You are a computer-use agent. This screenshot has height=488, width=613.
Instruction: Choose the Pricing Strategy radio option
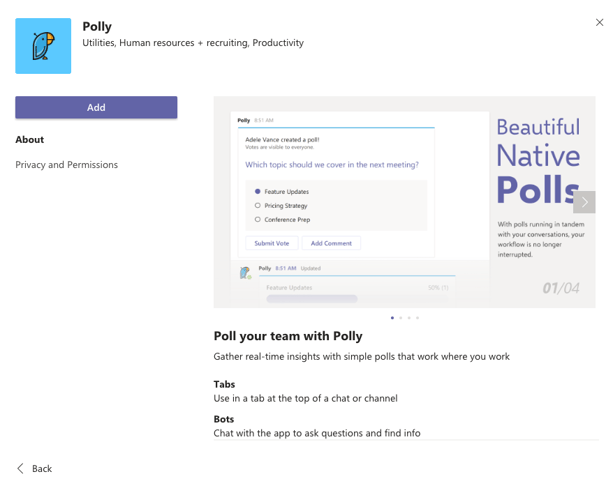(258, 206)
